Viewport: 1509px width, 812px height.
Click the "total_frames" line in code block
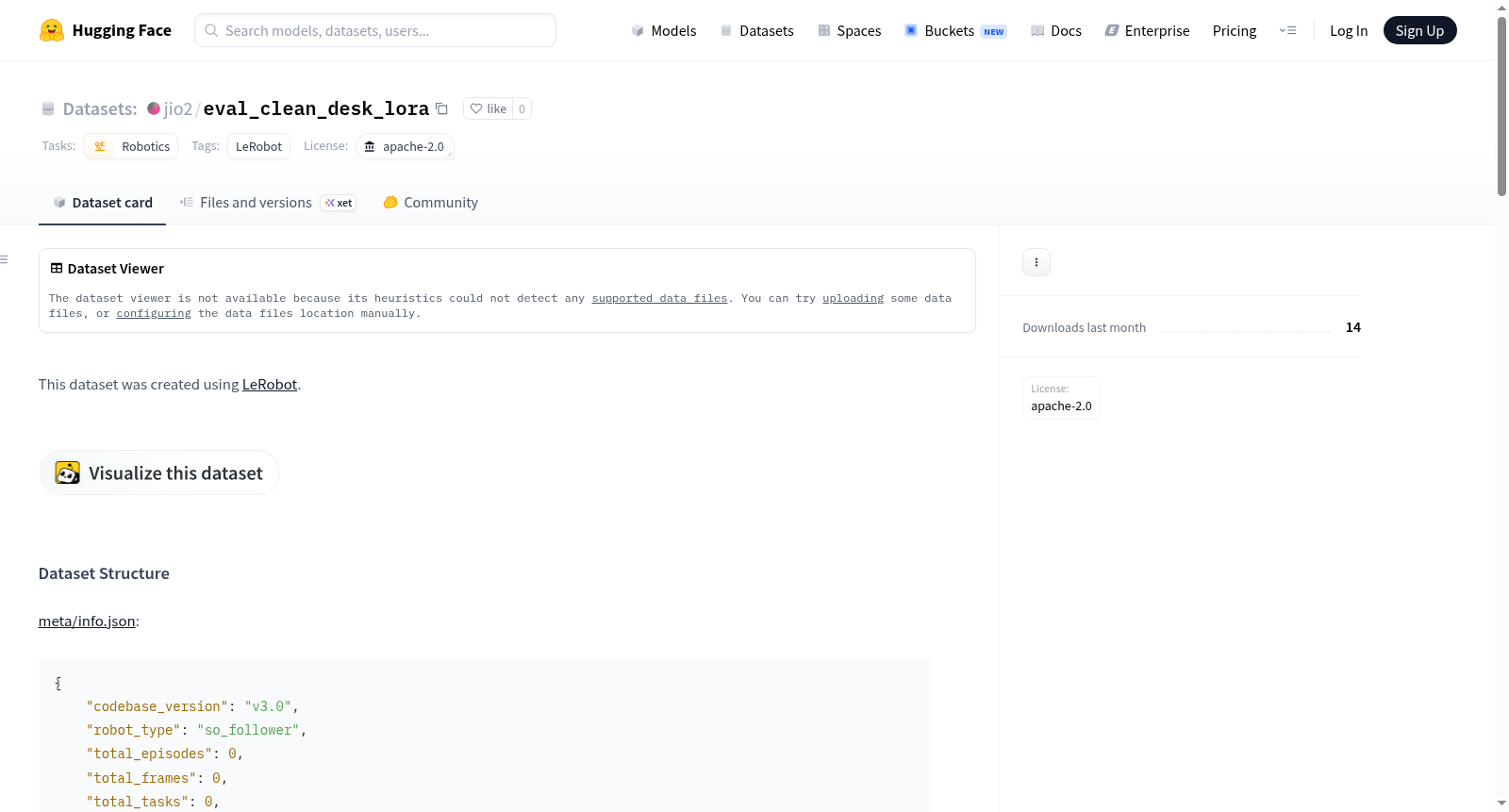click(157, 778)
